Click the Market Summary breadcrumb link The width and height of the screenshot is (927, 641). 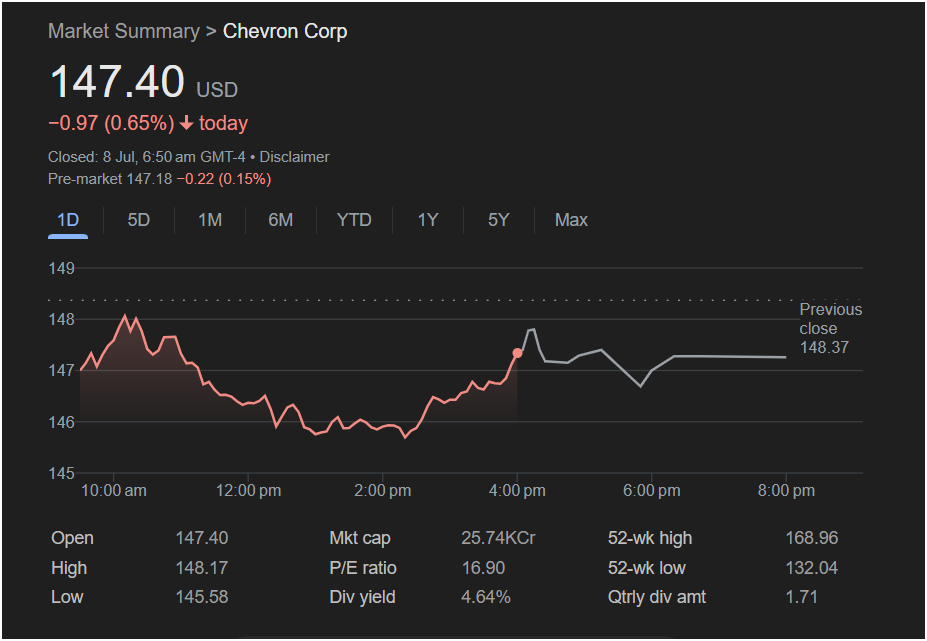124,31
